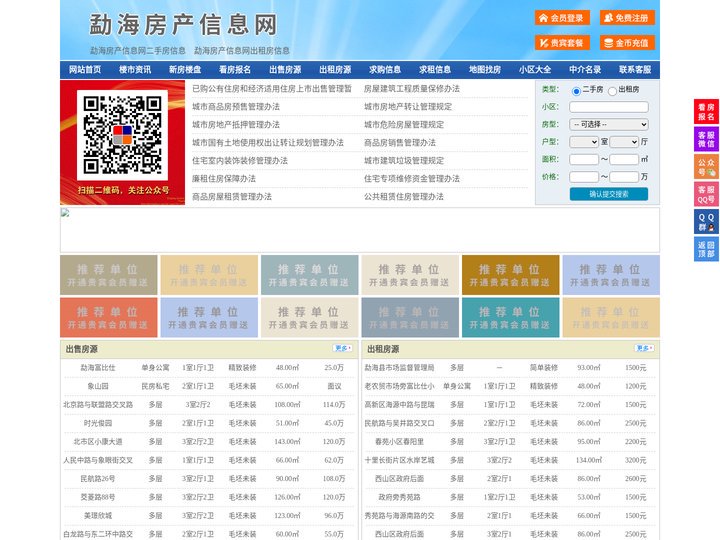Click the 会员登录 button
Screen dimensions: 720x540
pyautogui.click(x=562, y=18)
